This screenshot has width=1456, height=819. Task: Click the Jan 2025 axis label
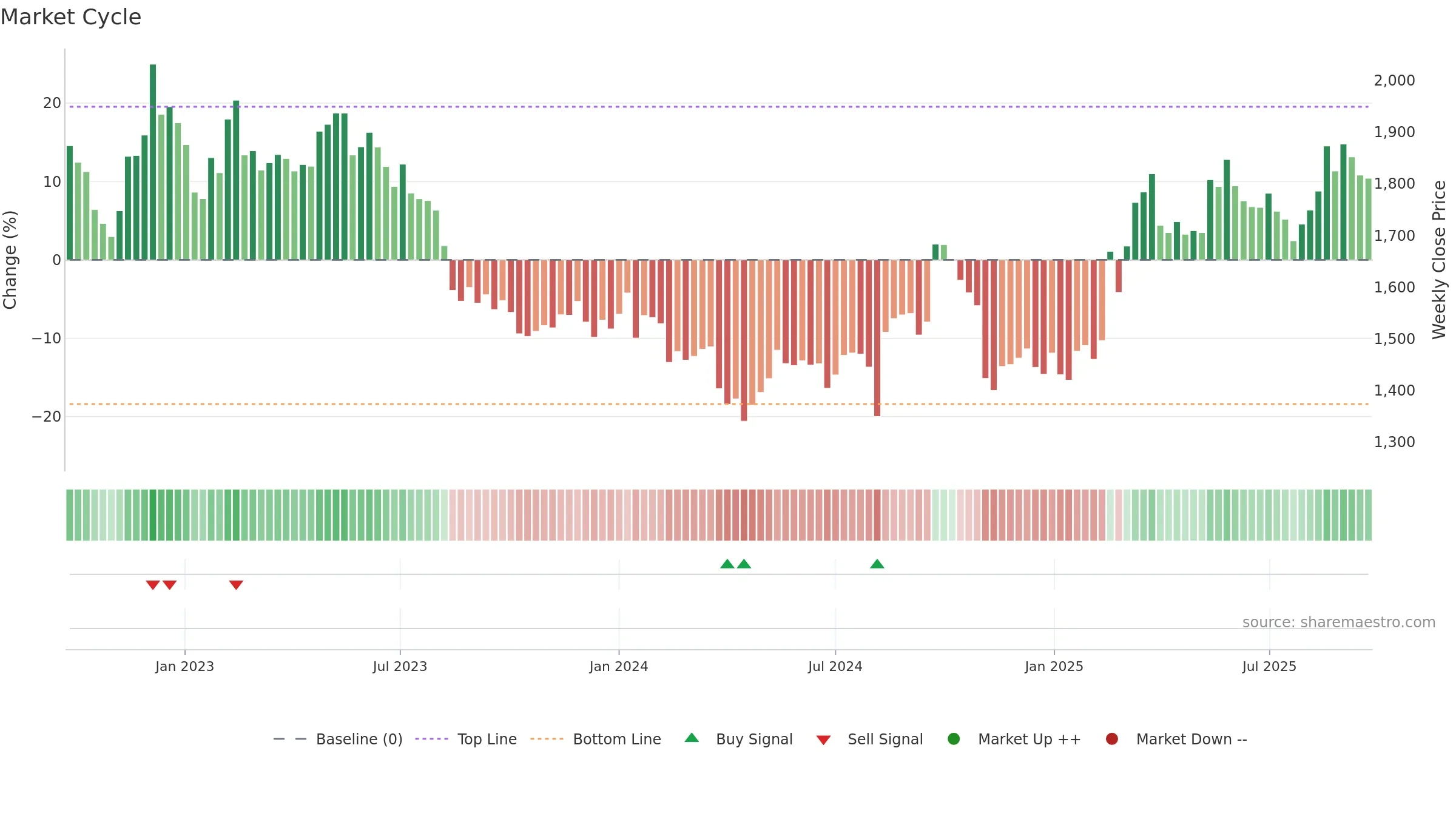1054,667
